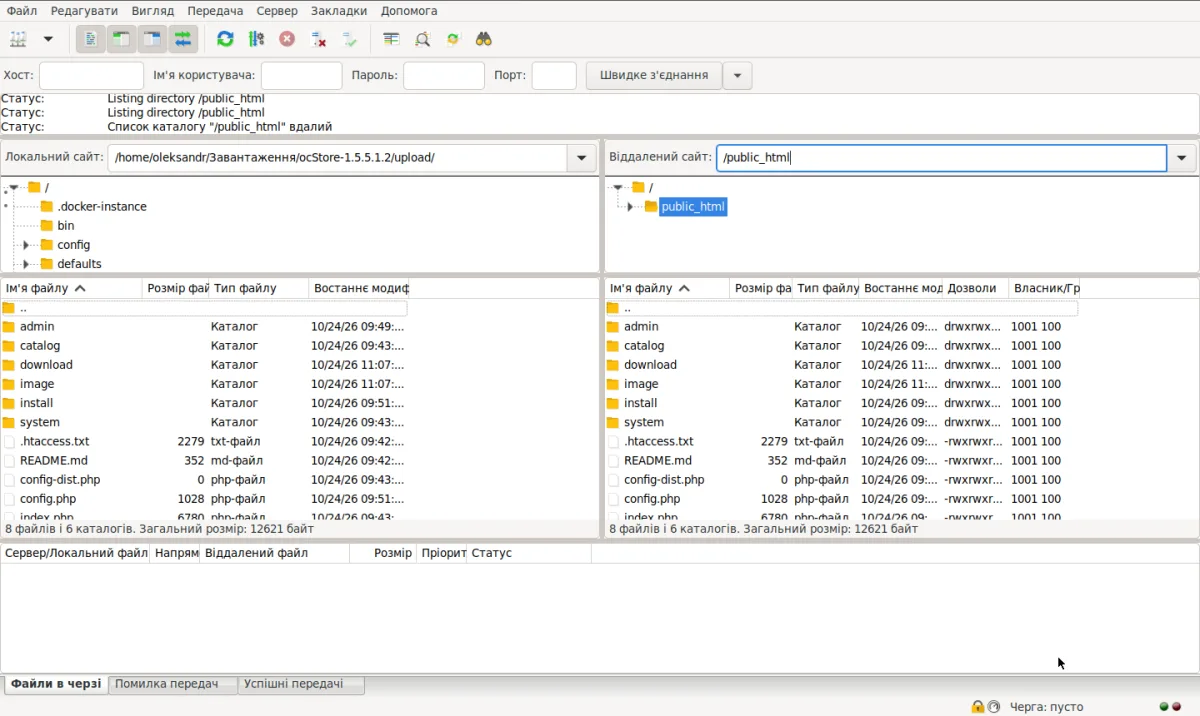This screenshot has height=716, width=1200.
Task: Open the Сервер menu
Action: coord(277,11)
